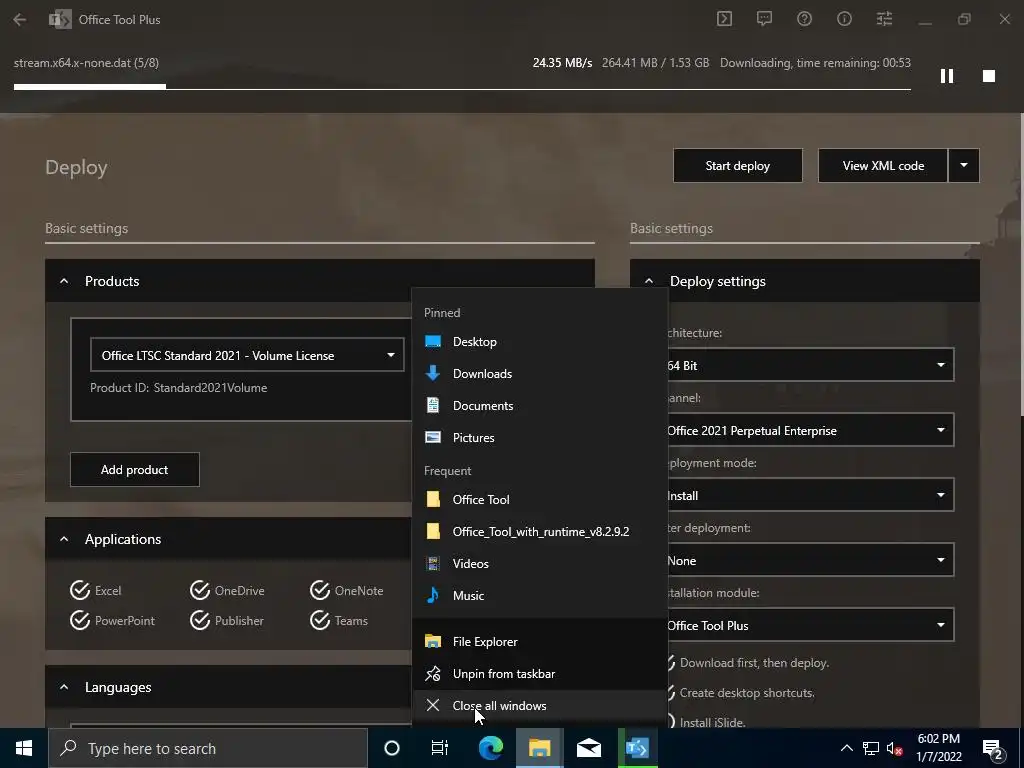This screenshot has width=1024, height=768.
Task: Open the about info icon
Action: (844, 19)
